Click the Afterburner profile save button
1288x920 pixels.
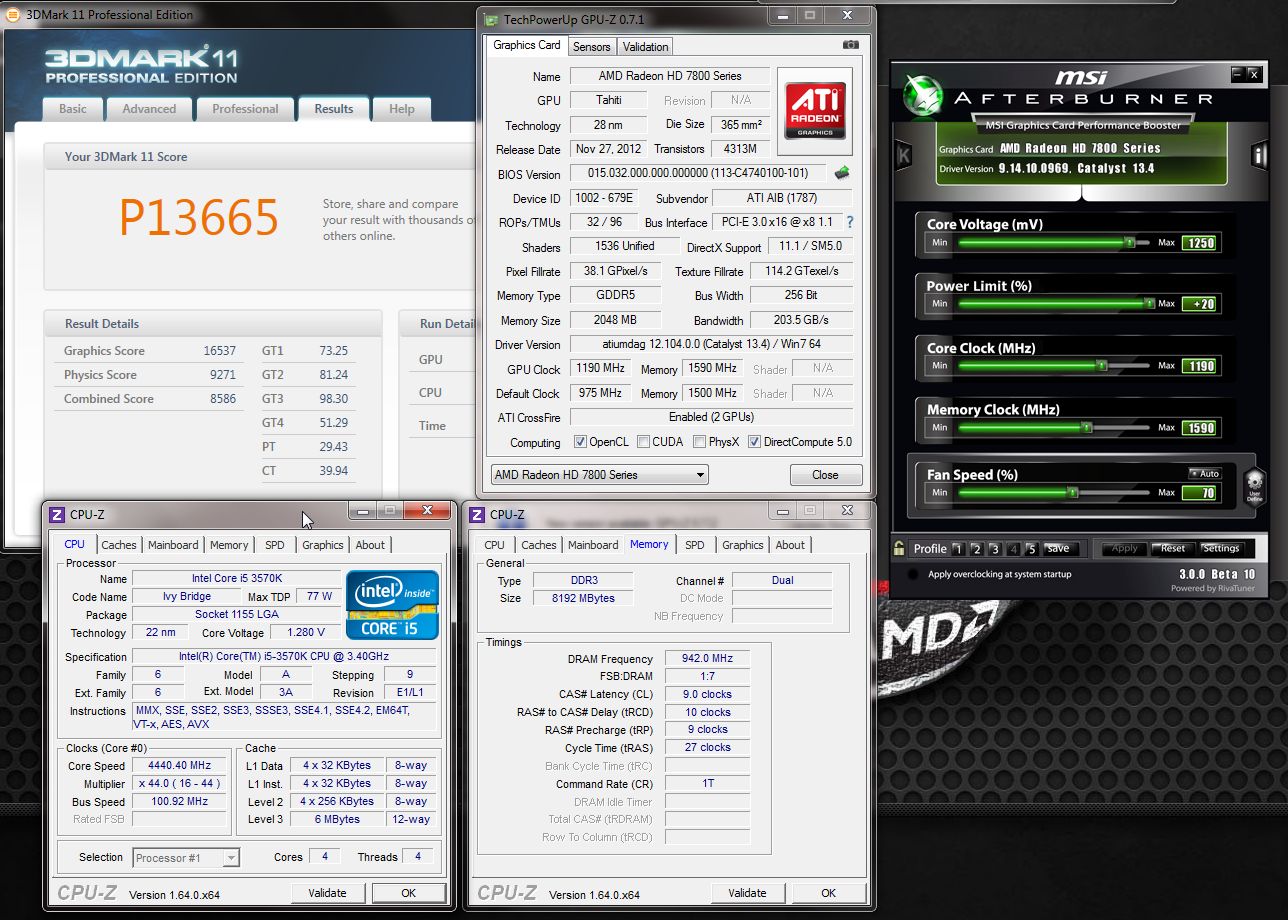click(x=1059, y=548)
